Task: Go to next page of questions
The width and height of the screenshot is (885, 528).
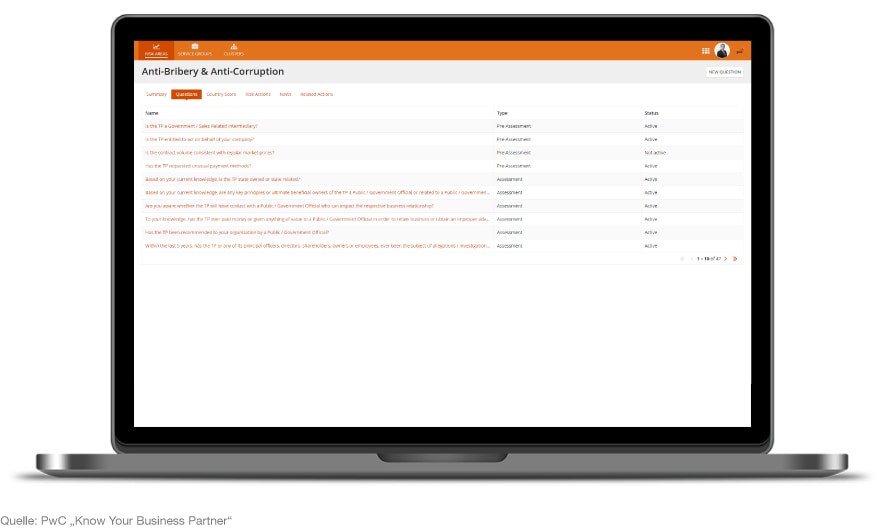Action: 726,259
